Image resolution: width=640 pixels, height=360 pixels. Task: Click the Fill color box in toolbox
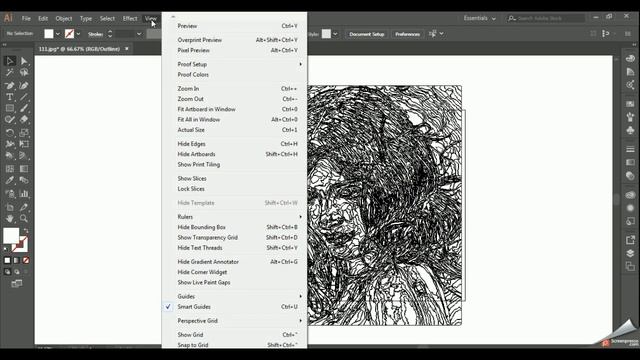[x=11, y=236]
